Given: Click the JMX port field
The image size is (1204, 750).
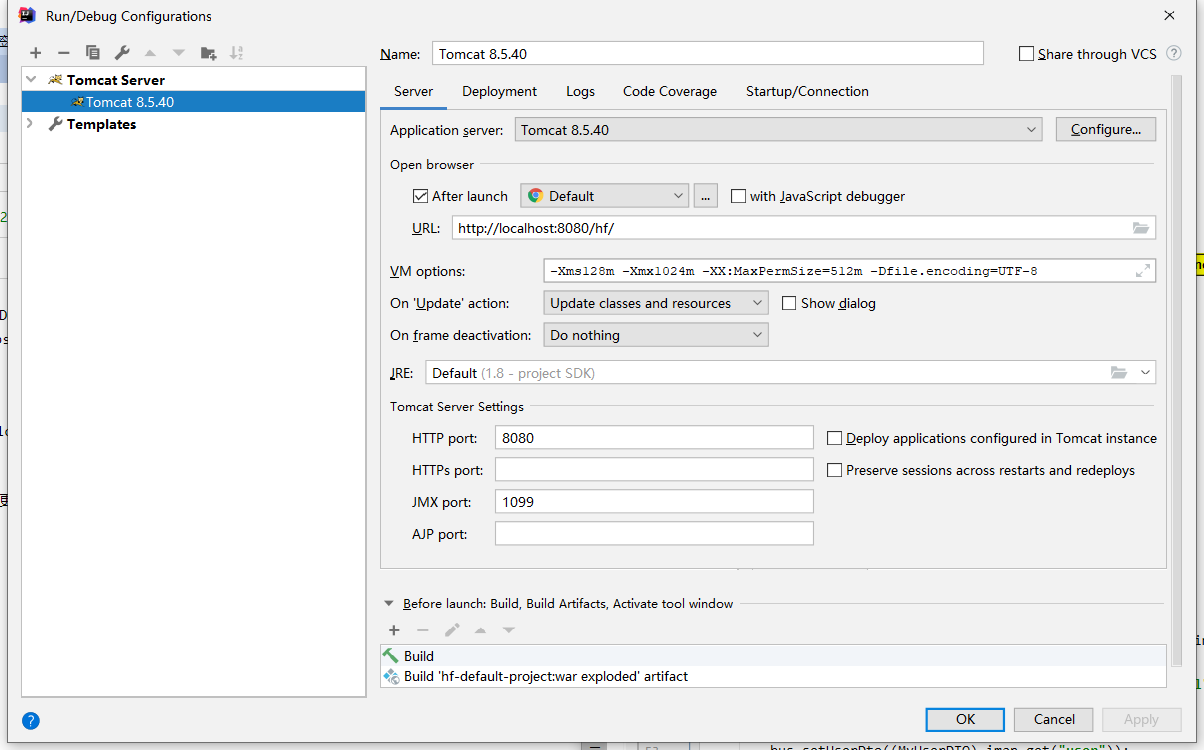Looking at the screenshot, I should (654, 502).
